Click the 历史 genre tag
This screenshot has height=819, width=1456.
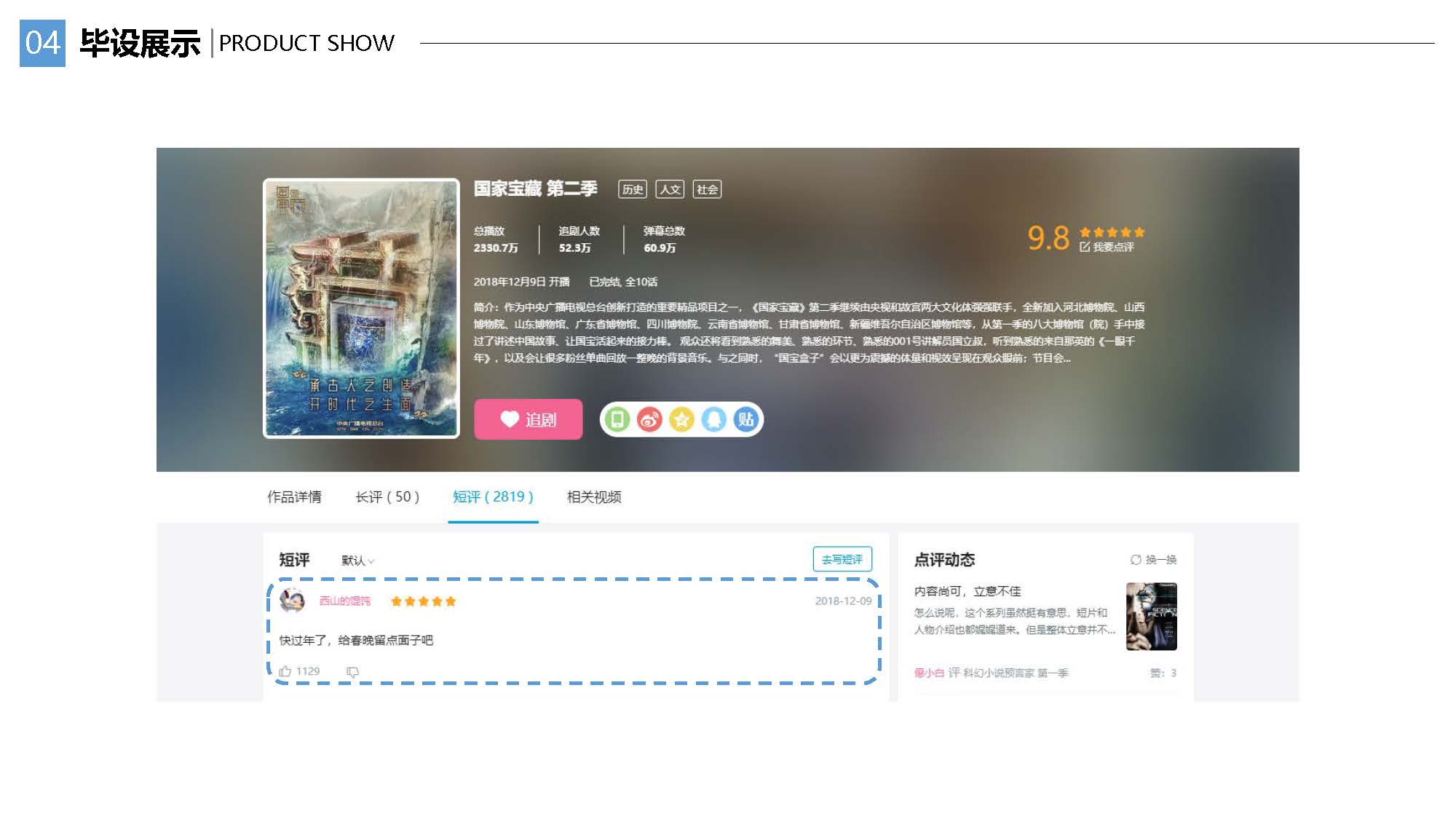pyautogui.click(x=632, y=189)
